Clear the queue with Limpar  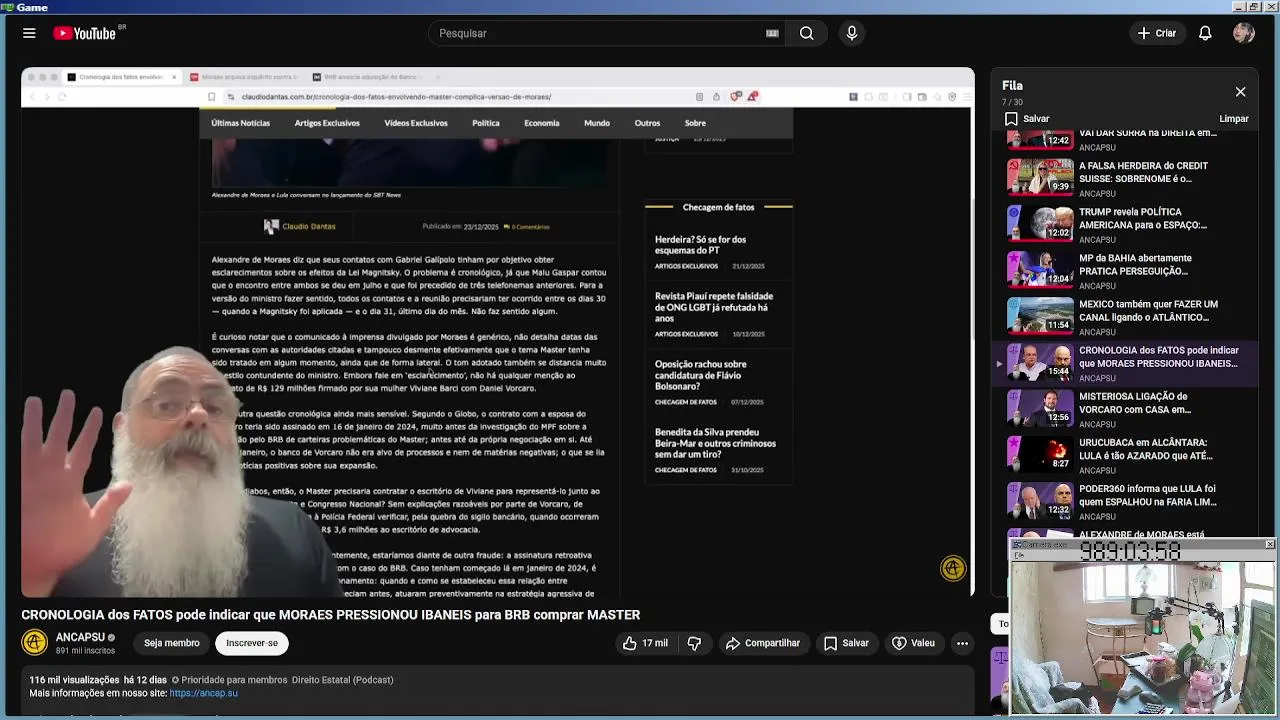click(x=1233, y=118)
